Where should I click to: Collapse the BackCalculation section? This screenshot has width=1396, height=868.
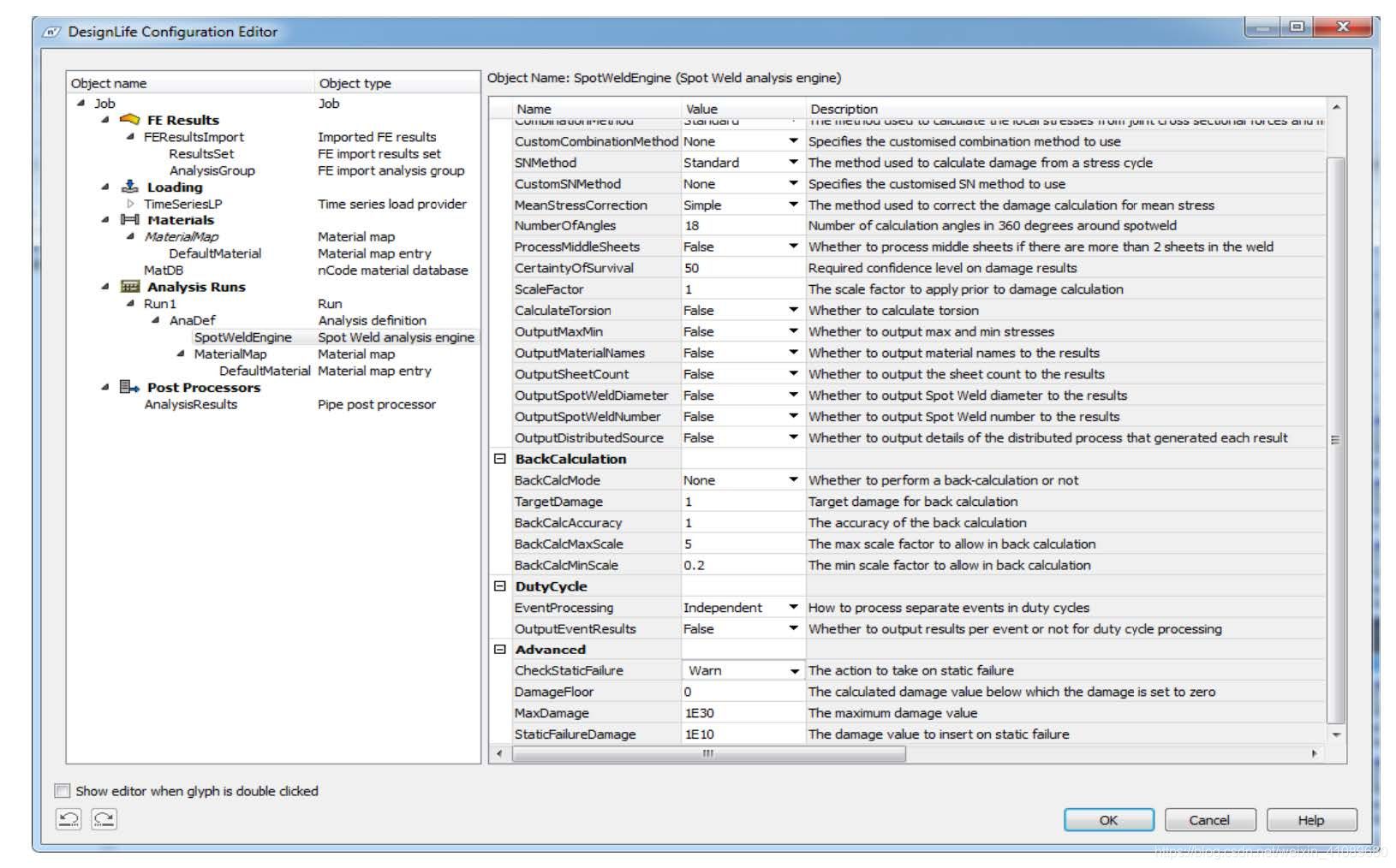[498, 459]
